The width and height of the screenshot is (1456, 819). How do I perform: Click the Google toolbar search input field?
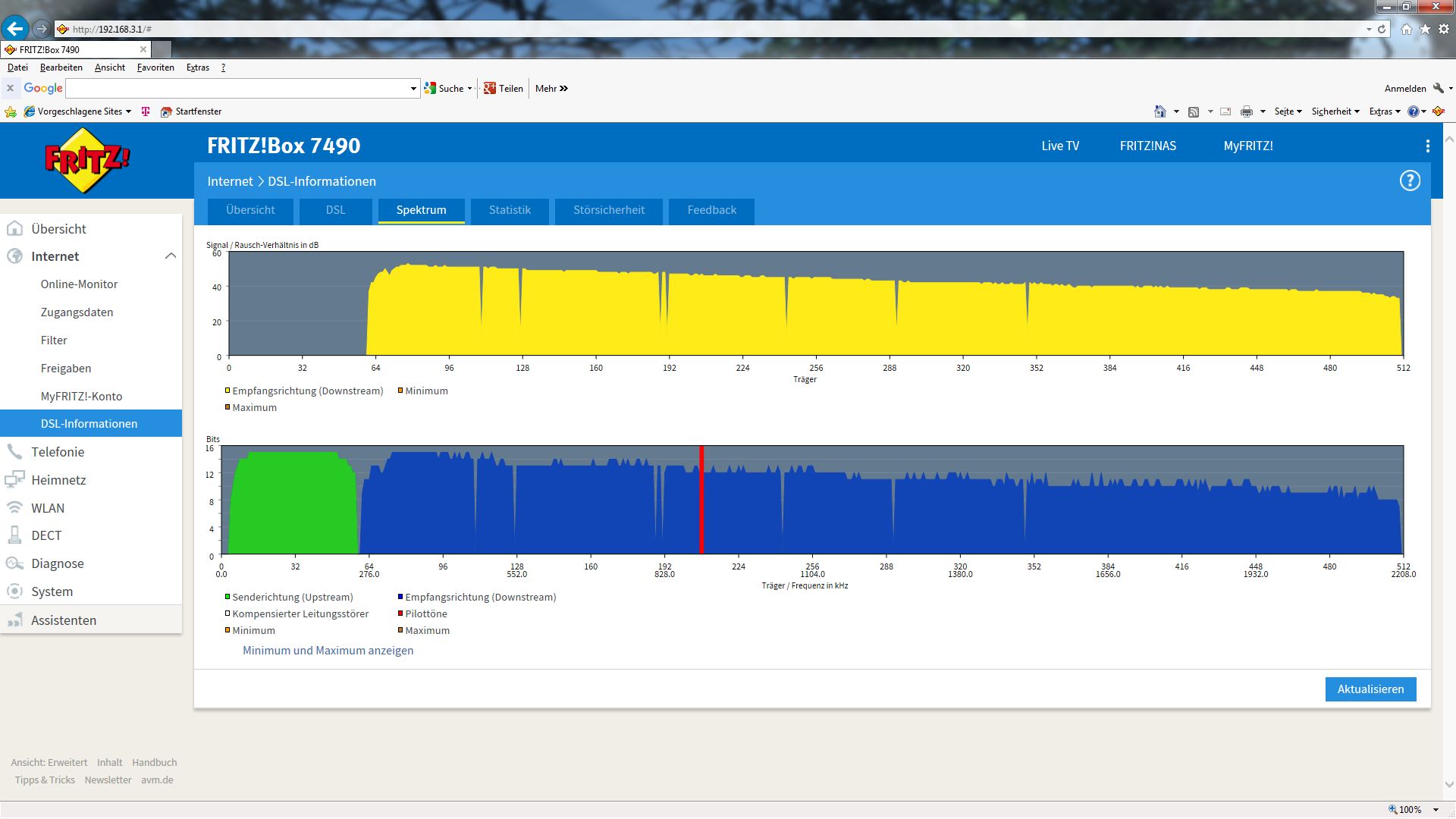(x=237, y=89)
